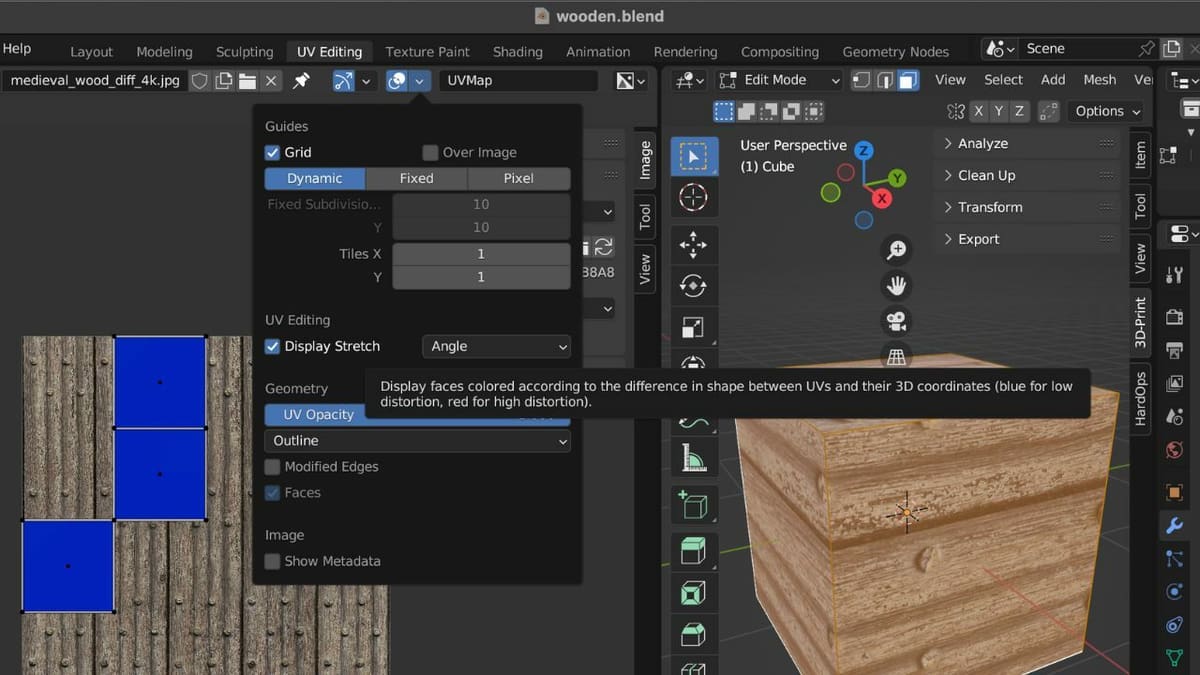Image resolution: width=1200 pixels, height=675 pixels.
Task: Select the Dynamic grid type
Action: click(x=315, y=179)
